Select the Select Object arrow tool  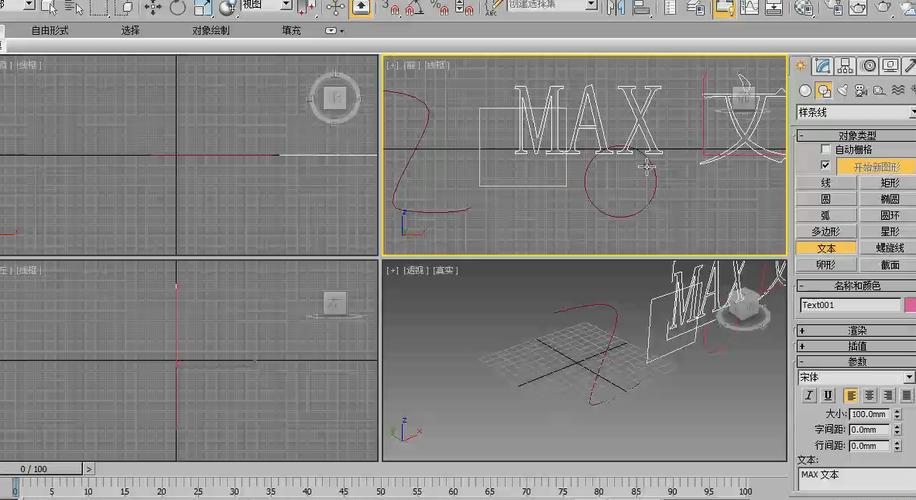(x=49, y=7)
